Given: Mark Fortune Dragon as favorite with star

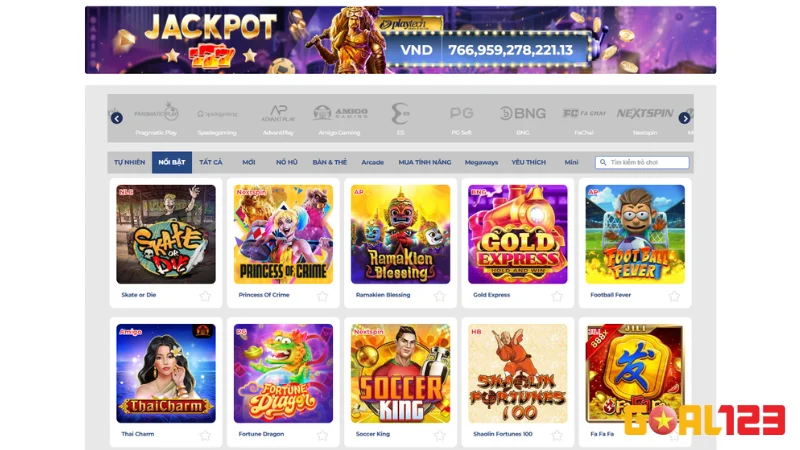Looking at the screenshot, I should pyautogui.click(x=322, y=435).
